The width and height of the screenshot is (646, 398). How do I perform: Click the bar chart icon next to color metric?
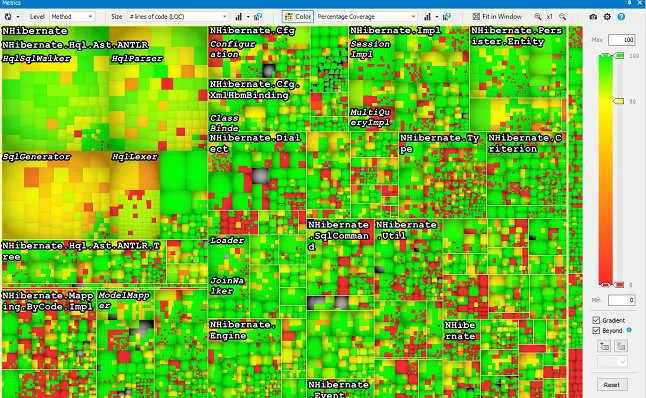(x=427, y=17)
